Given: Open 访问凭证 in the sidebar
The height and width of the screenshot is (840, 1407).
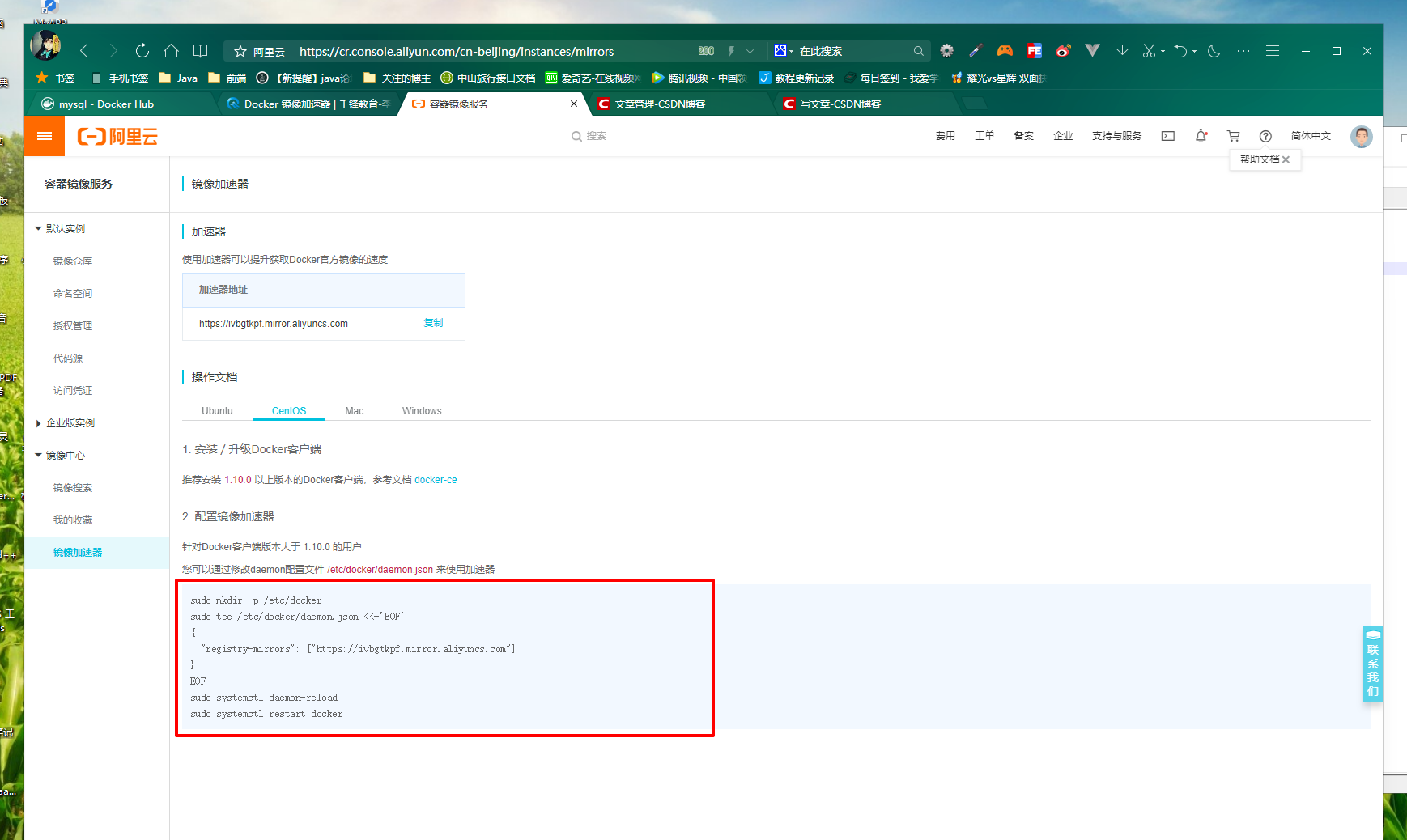Looking at the screenshot, I should pyautogui.click(x=73, y=391).
